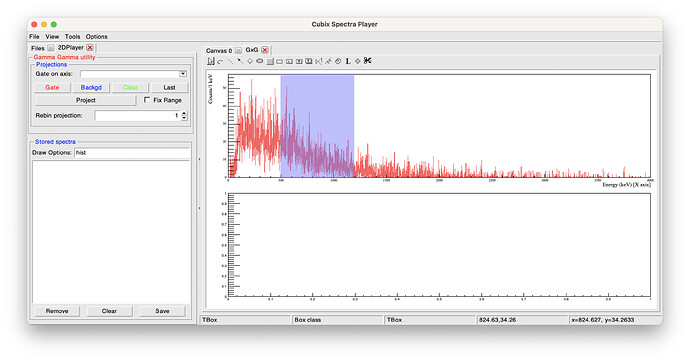Activate the scissors Cut tool
Screen dimensions: 690x361
(x=367, y=61)
